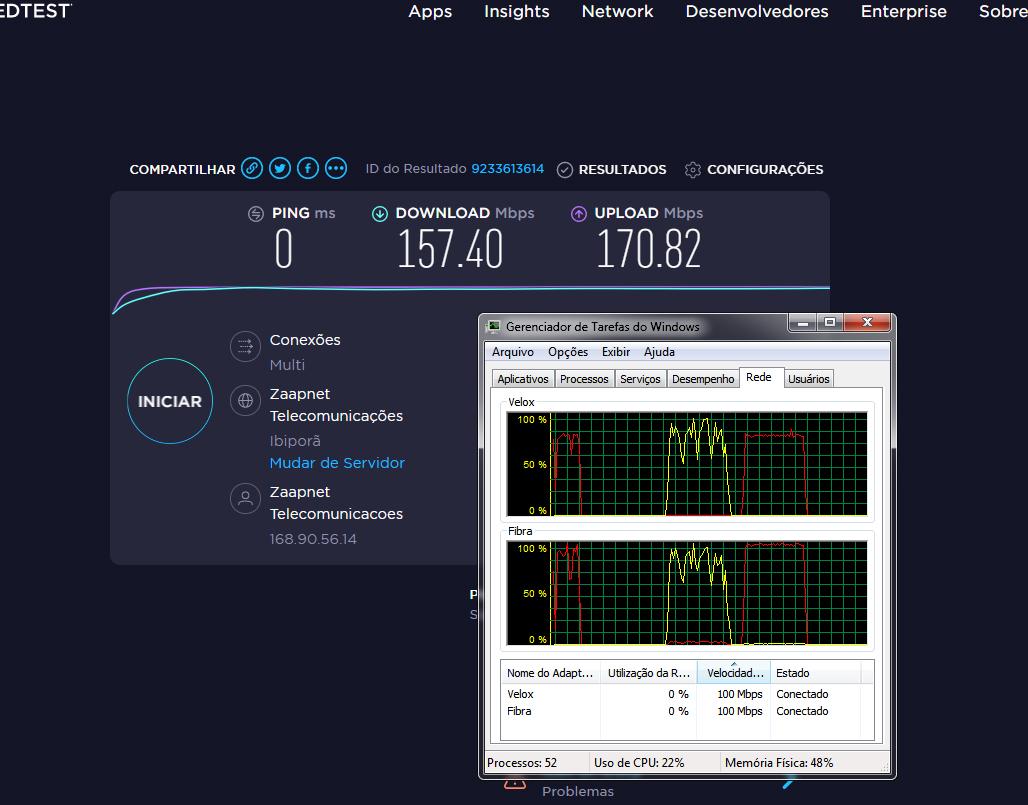
Task: Click Memória Física: 48% status
Action: click(779, 762)
